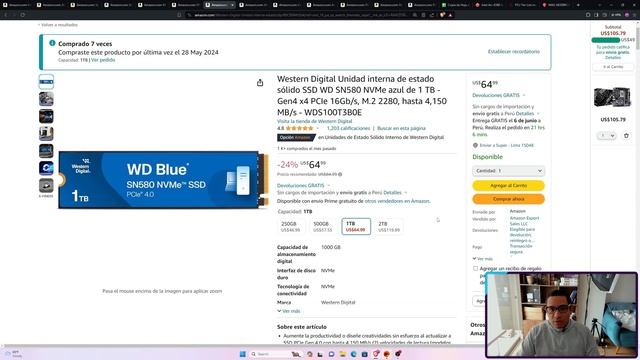The height and width of the screenshot is (360, 640).
Task: Click the '1000 GB' capacity value
Action: [x=331, y=247]
